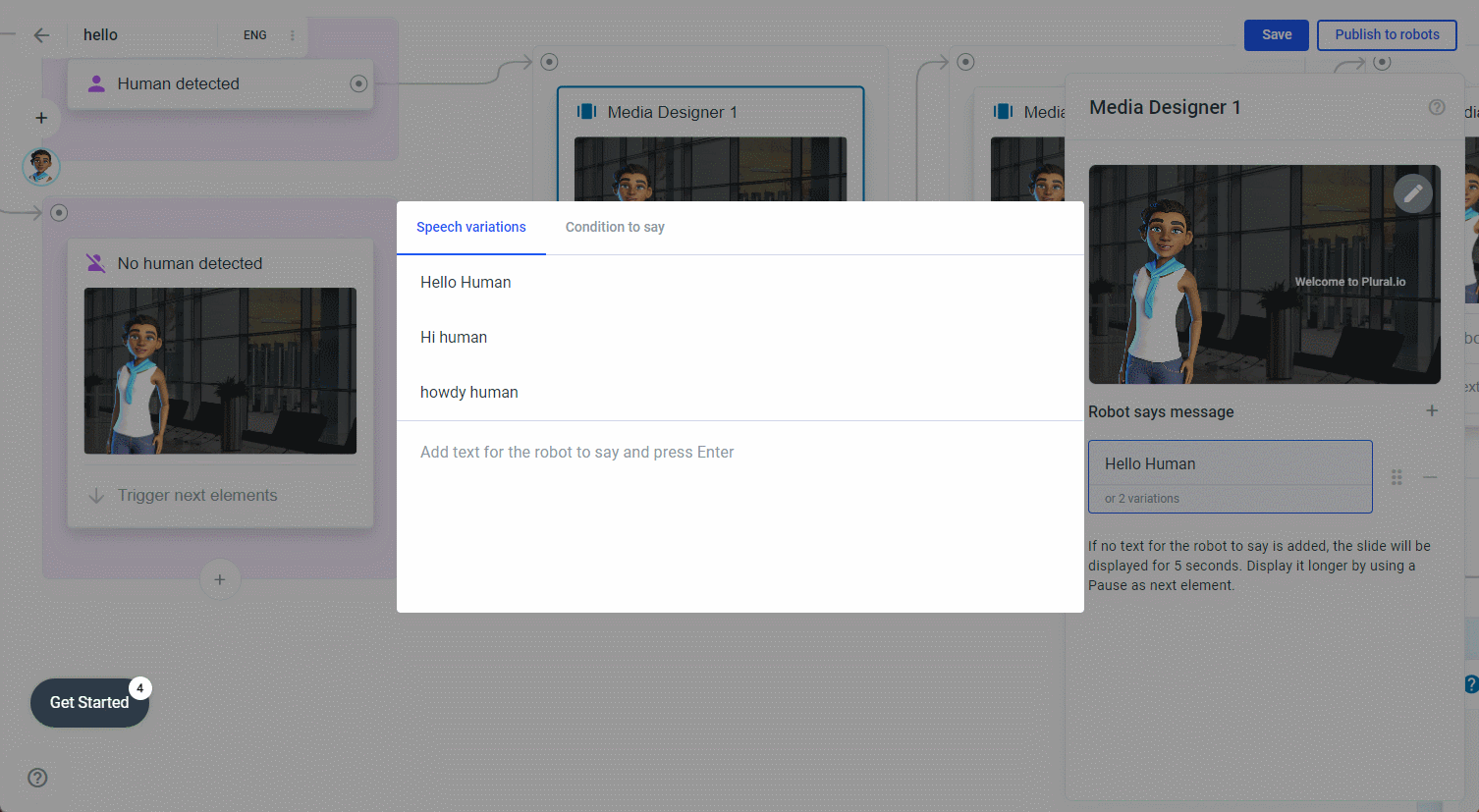Click the Media Designer 1 node thumbnail
This screenshot has height=812, width=1479.
[710, 169]
